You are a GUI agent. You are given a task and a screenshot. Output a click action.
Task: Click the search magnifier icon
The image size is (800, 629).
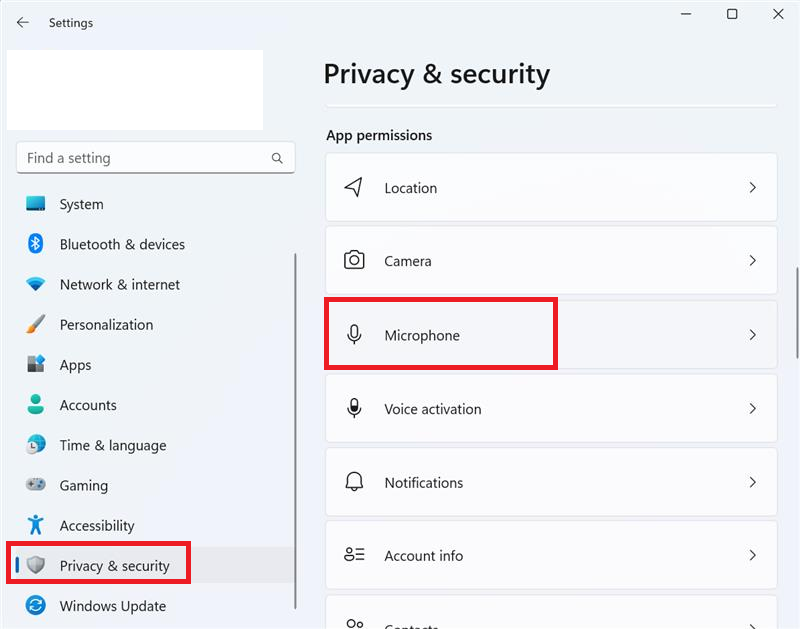pos(277,158)
